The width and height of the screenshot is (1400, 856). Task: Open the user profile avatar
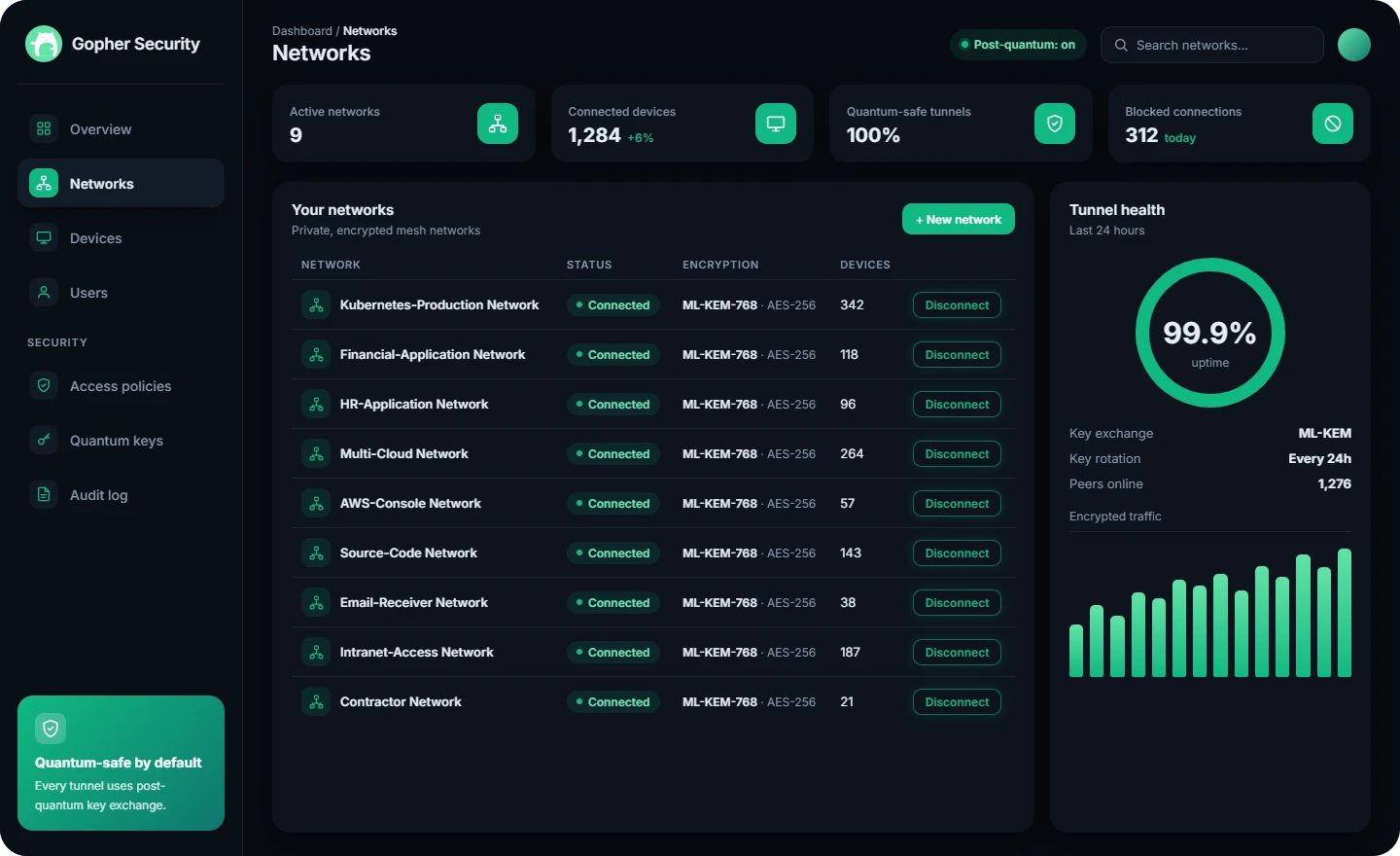click(1354, 45)
